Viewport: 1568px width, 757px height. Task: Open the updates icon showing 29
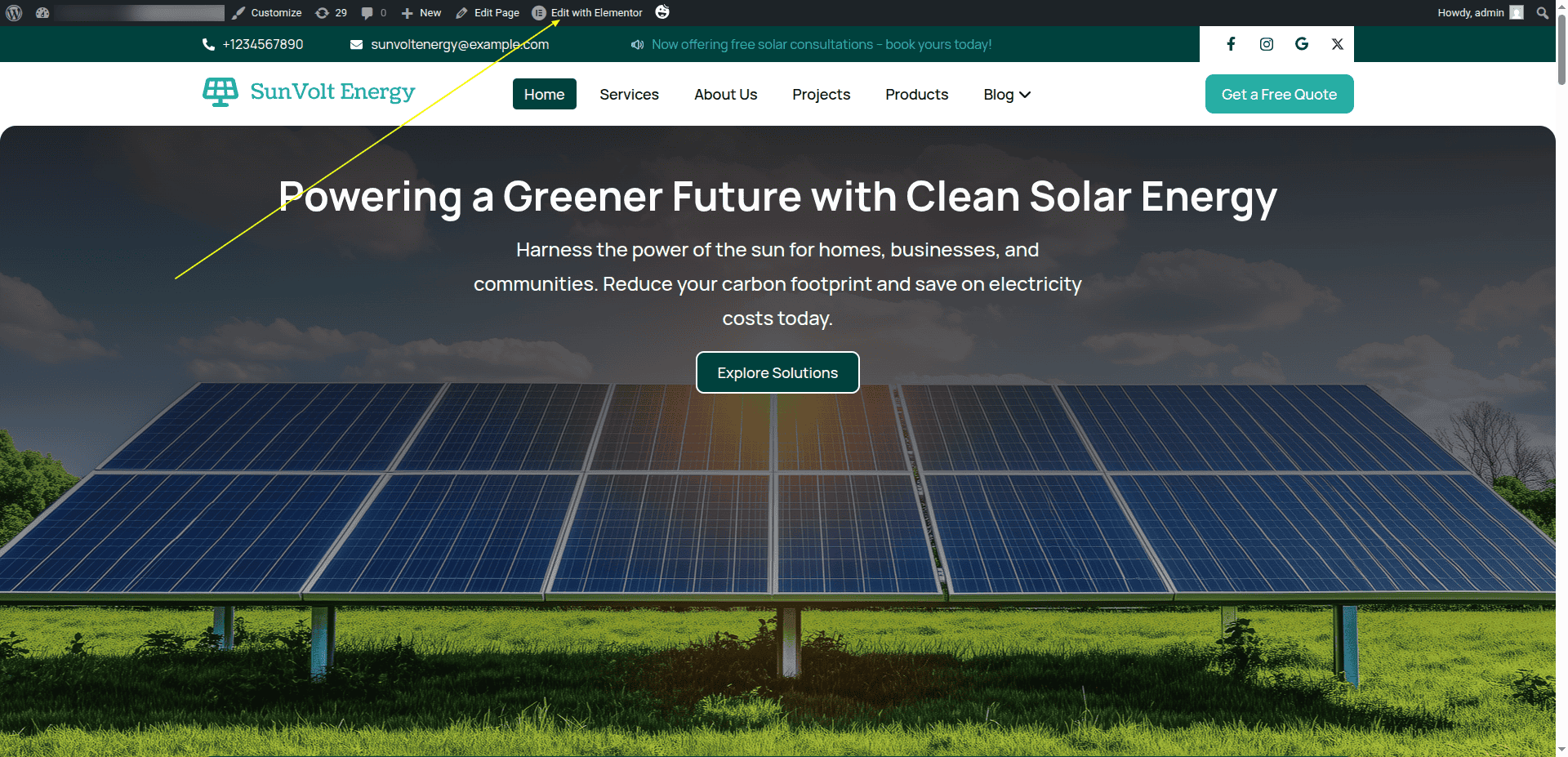(x=331, y=13)
